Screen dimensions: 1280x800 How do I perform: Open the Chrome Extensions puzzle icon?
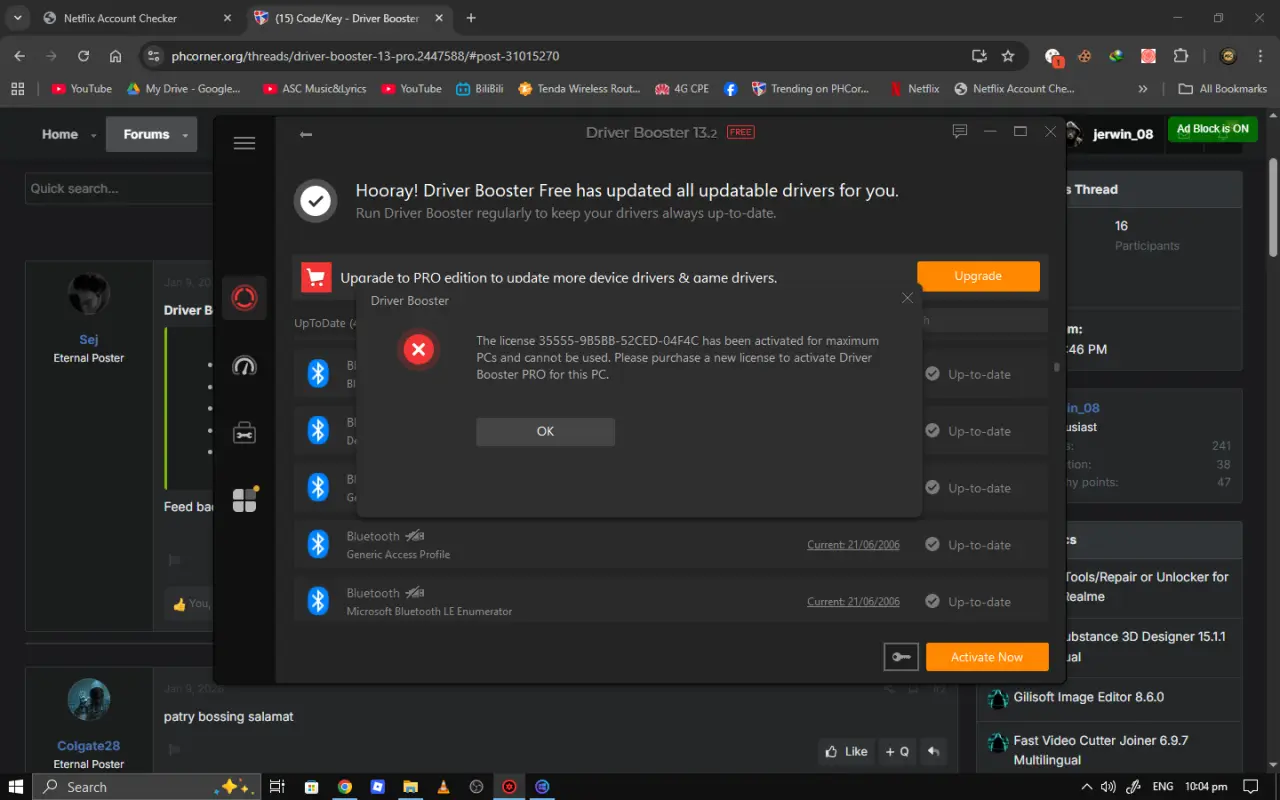(1181, 56)
